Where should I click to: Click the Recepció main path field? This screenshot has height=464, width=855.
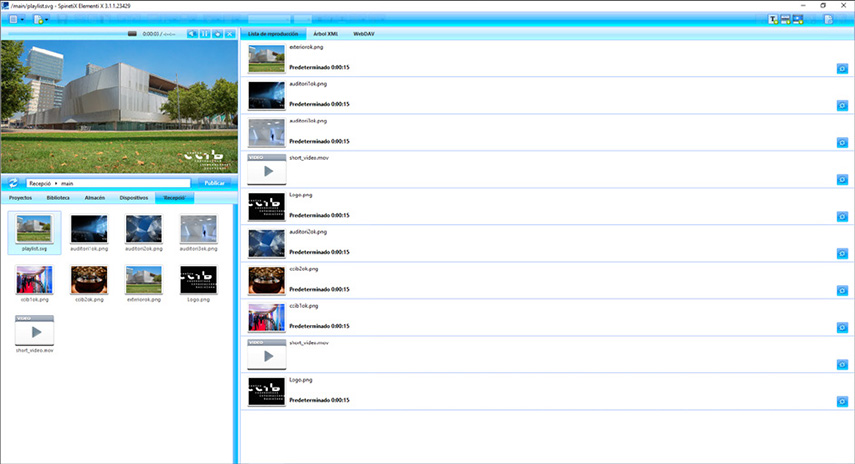pos(108,183)
